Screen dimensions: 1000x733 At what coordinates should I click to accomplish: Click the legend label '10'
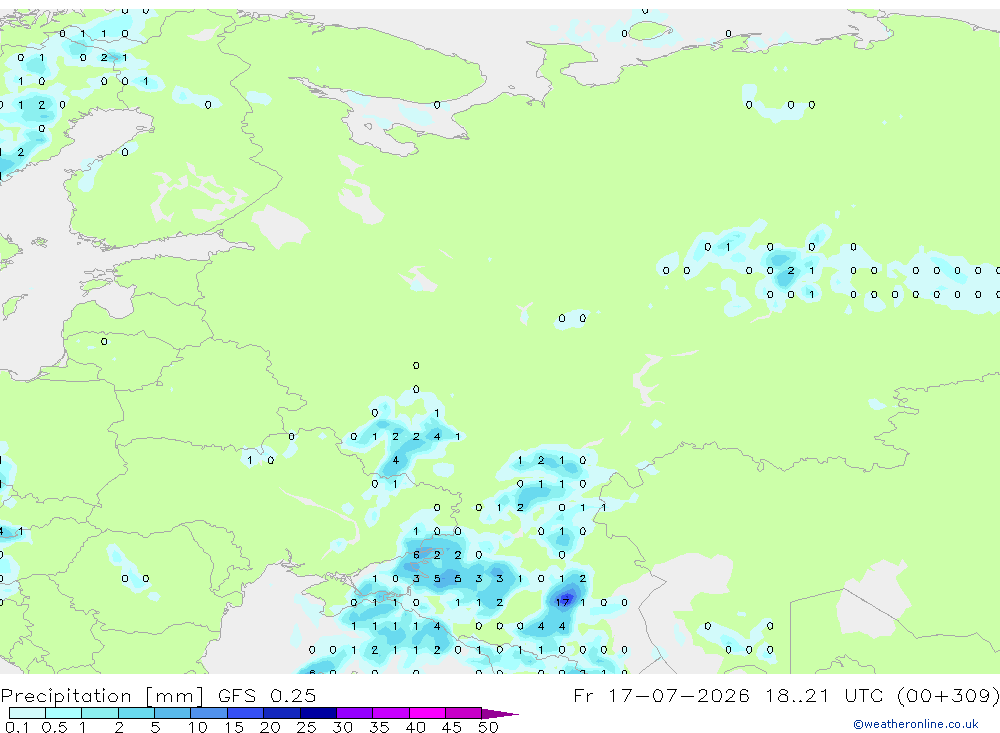click(197, 727)
